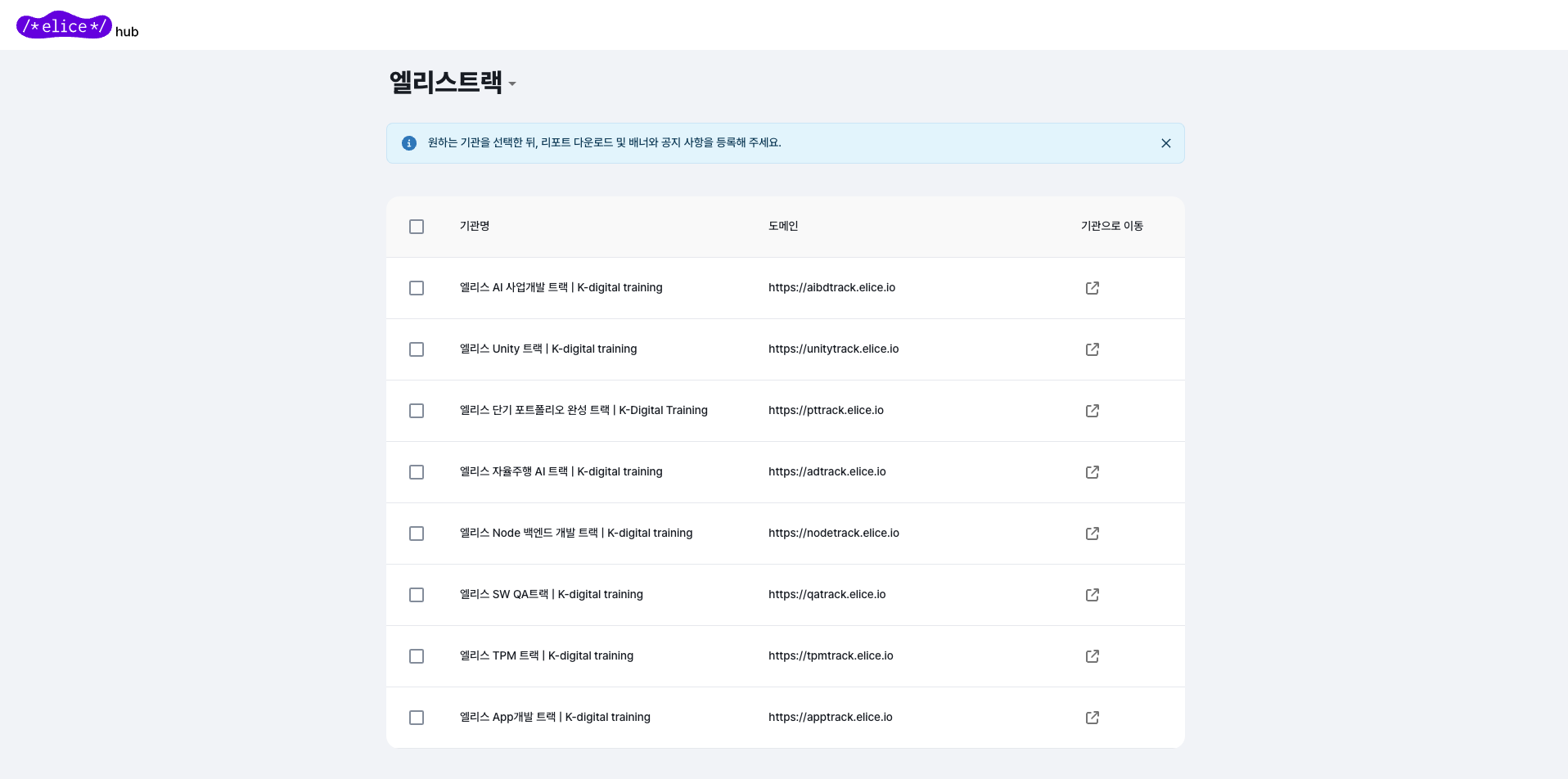Image resolution: width=1568 pixels, height=779 pixels.
Task: Open external link for SW QA트랙 row
Action: point(1093,595)
